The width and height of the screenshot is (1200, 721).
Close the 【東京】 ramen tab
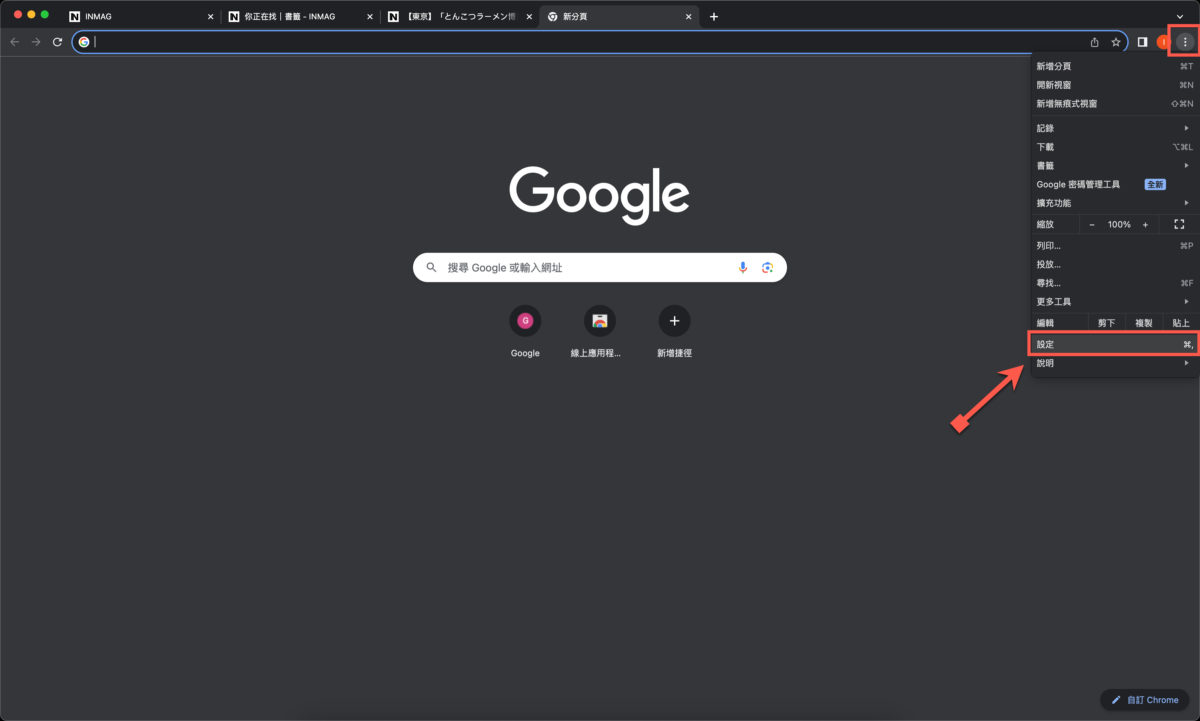pos(530,17)
